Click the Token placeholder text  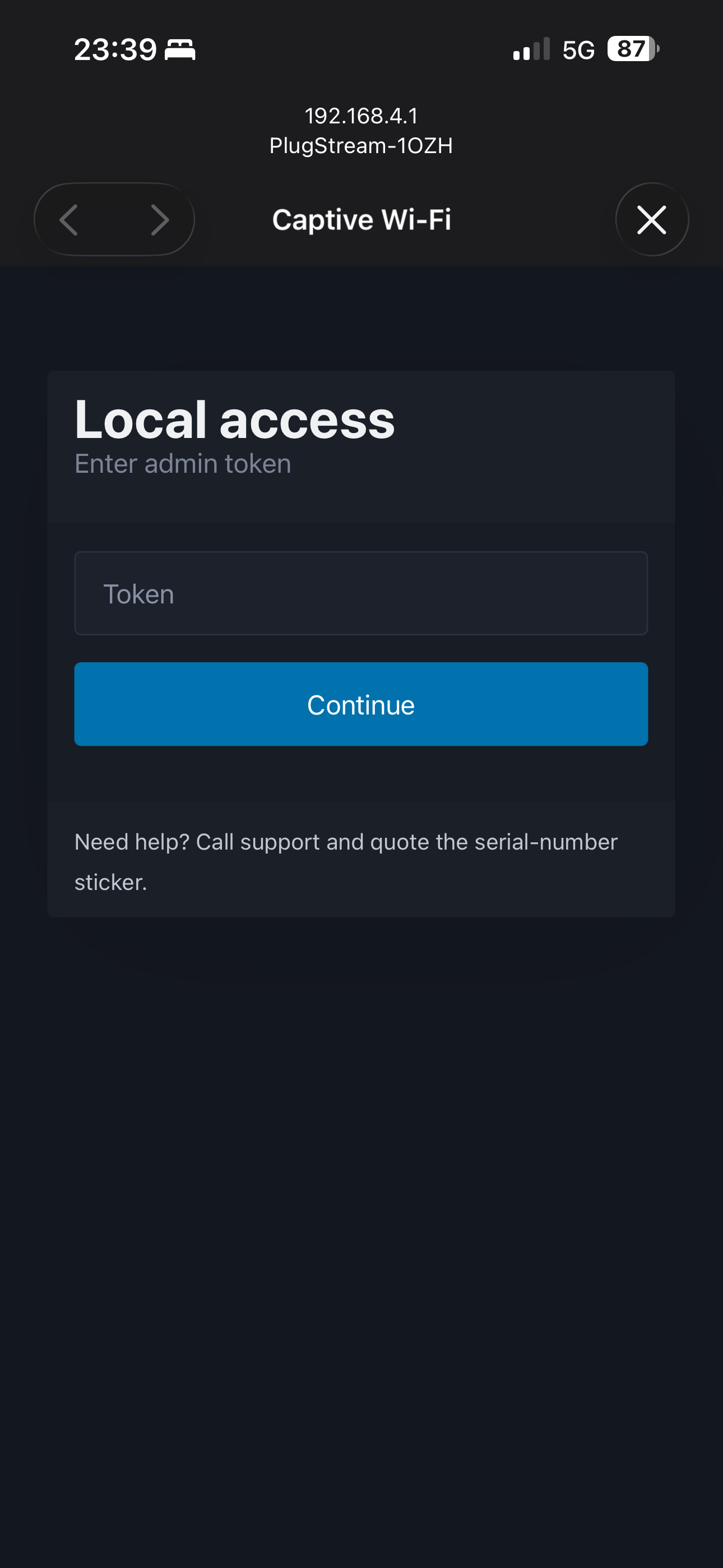coord(139,594)
